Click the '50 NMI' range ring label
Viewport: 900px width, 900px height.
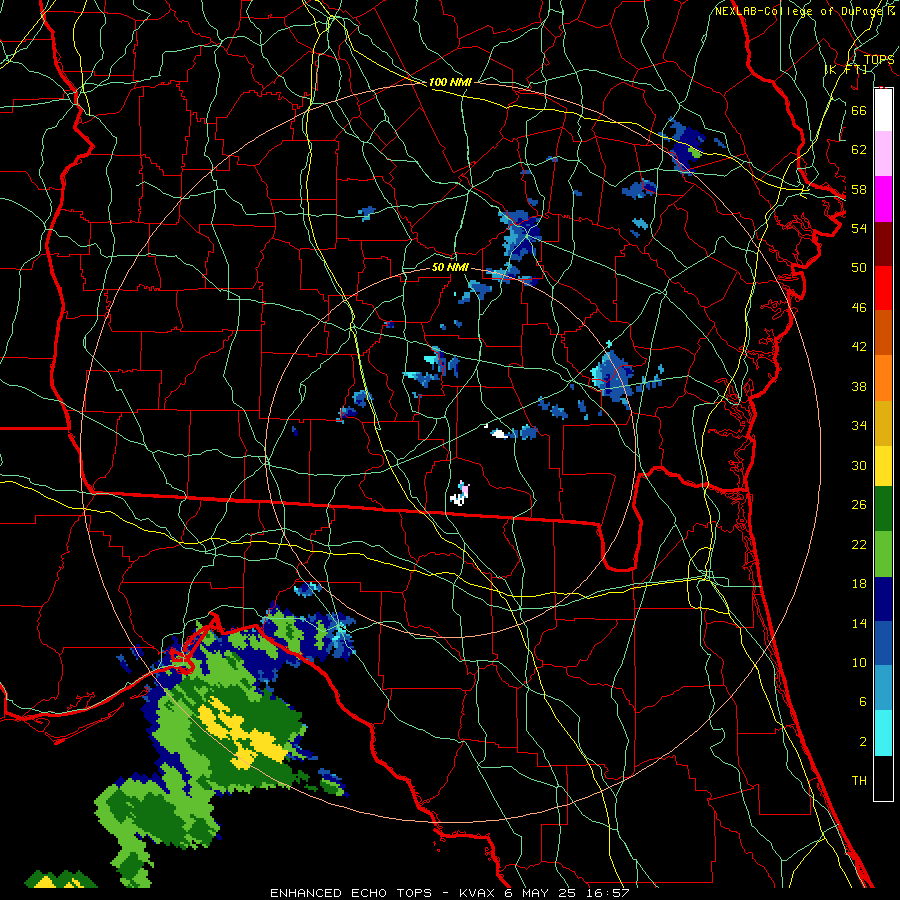(450, 267)
